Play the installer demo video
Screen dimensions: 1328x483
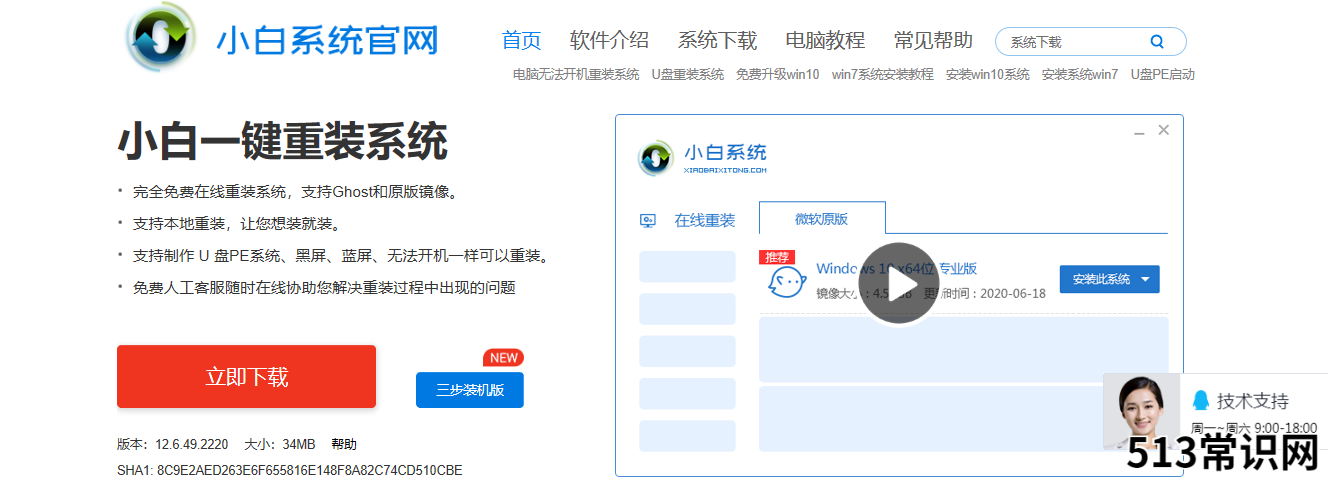pos(898,284)
